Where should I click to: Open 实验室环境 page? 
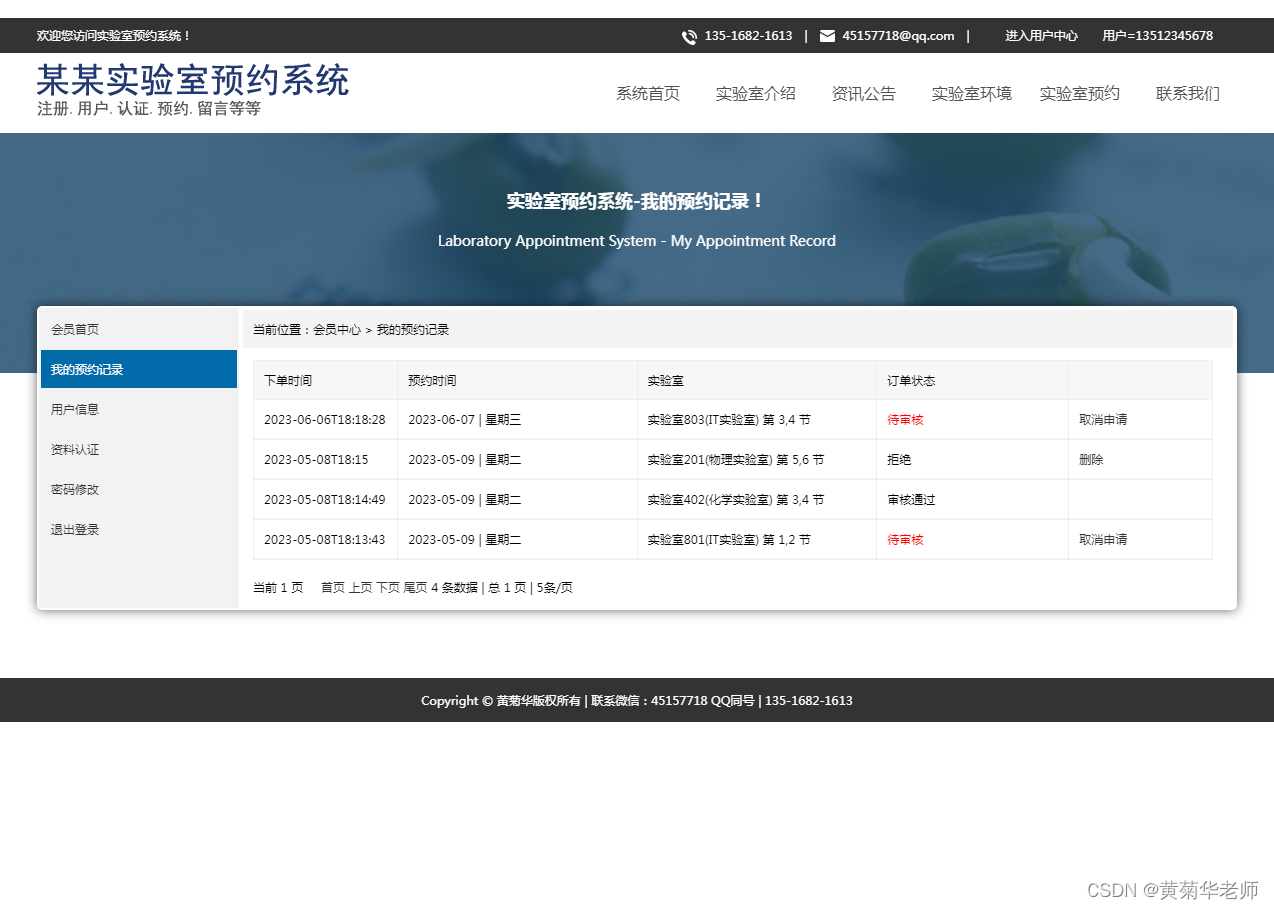coord(971,93)
